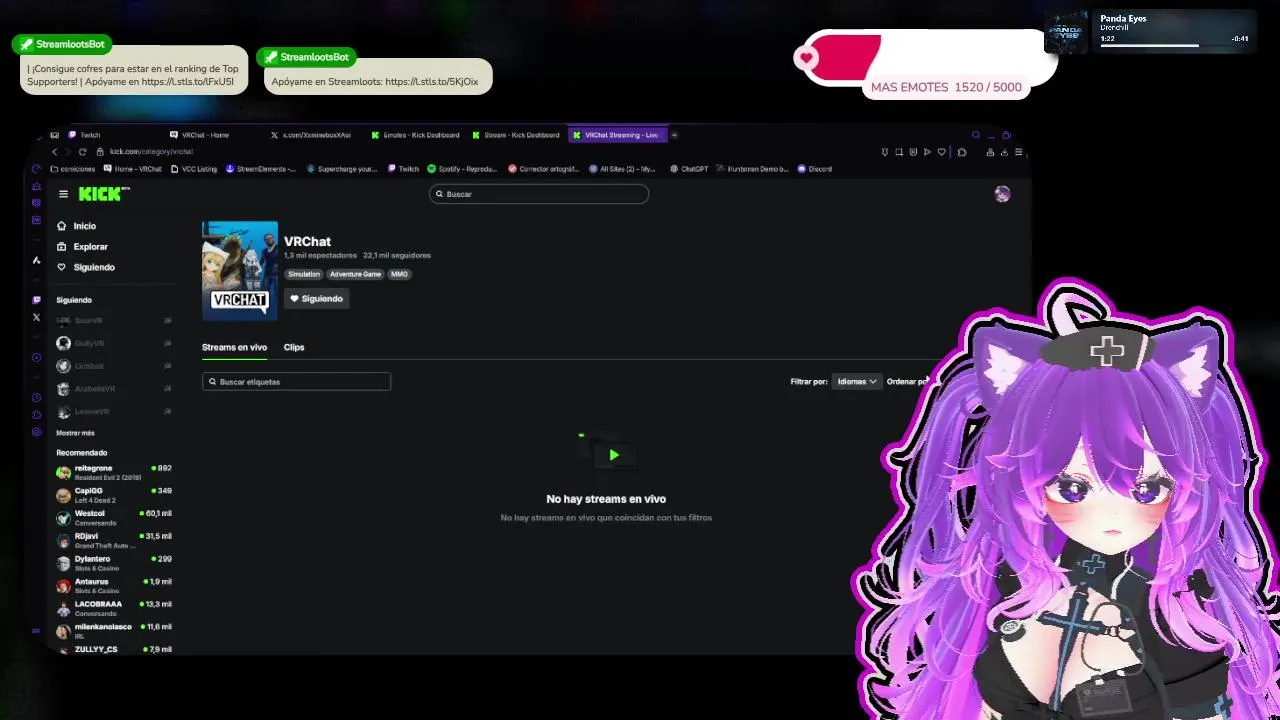Open recommended channel Westcol
The width and height of the screenshot is (1280, 720).
[x=114, y=517]
